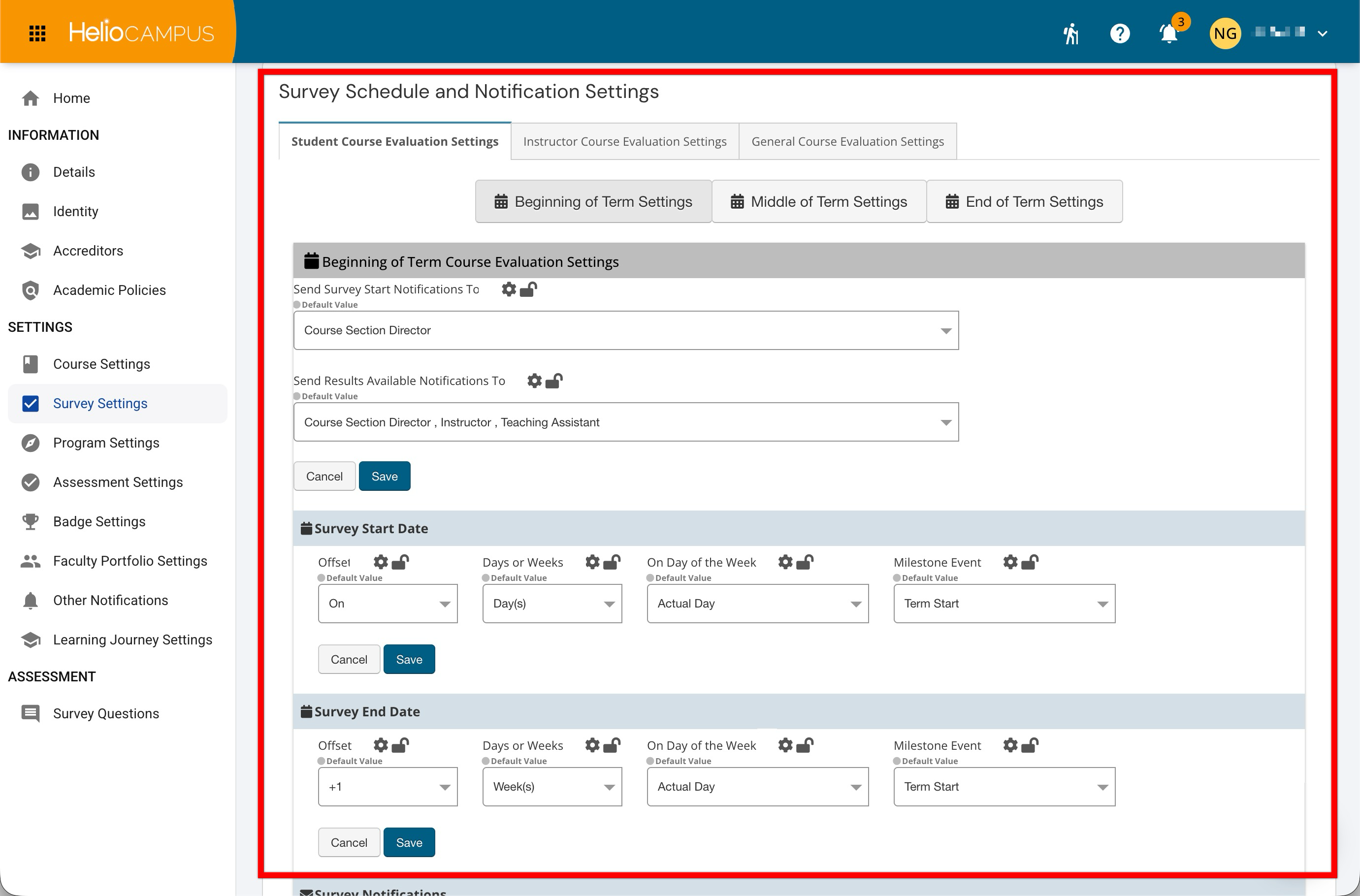Open Survey End Date Milestone Event dropdown

1004,787
